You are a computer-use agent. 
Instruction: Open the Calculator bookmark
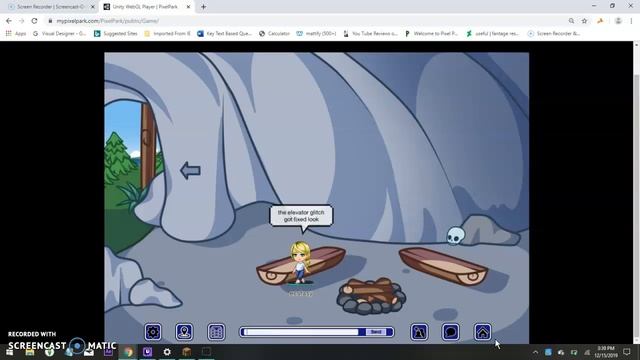274,34
